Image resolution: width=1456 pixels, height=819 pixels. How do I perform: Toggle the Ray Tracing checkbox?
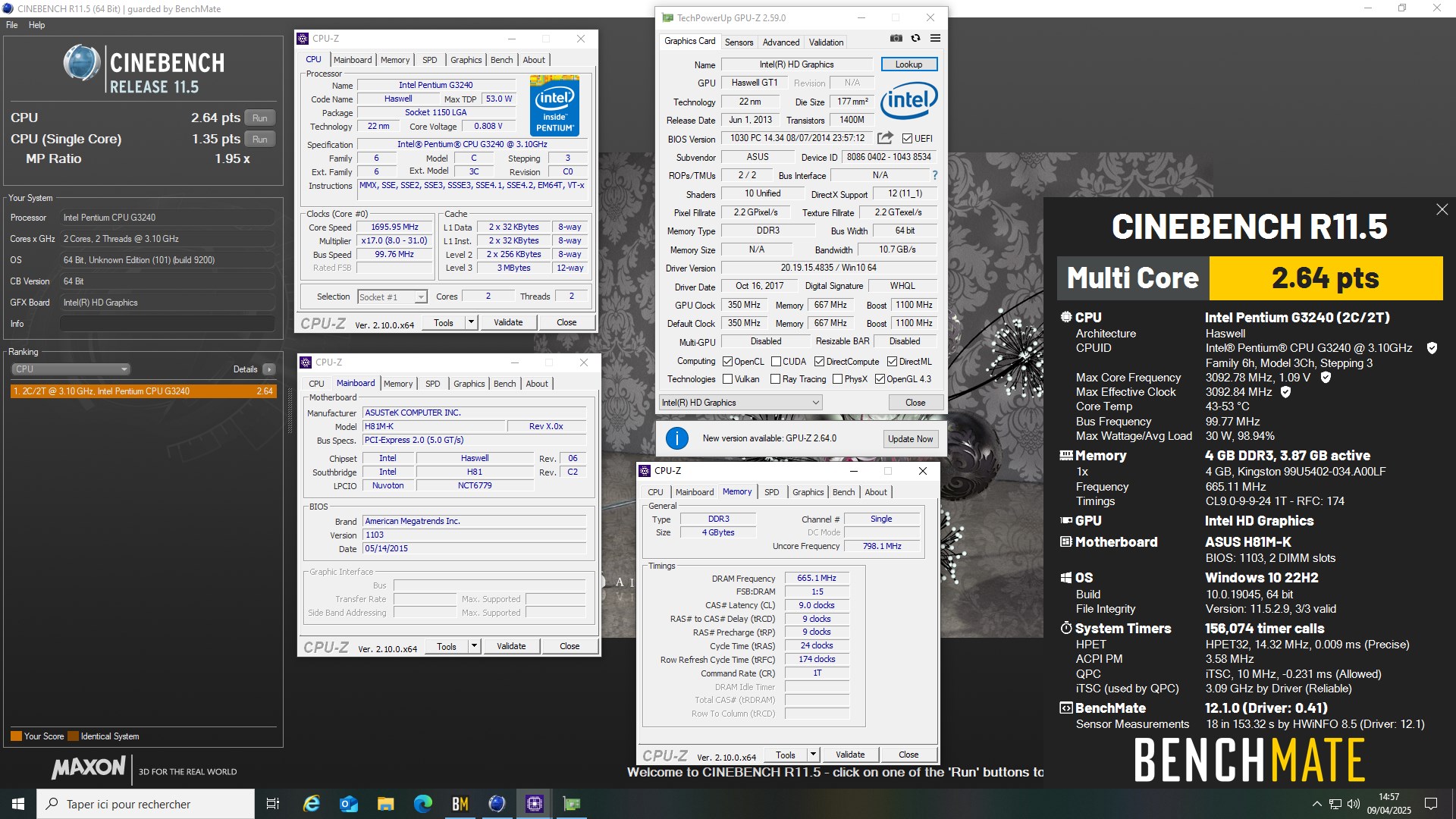(775, 379)
